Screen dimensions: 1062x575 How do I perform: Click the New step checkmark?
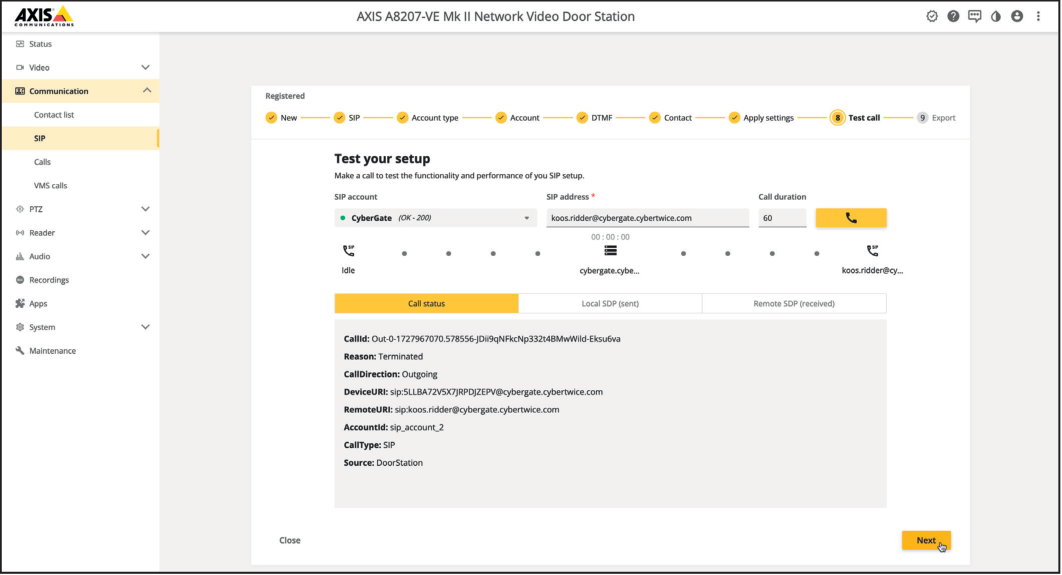[x=272, y=118]
